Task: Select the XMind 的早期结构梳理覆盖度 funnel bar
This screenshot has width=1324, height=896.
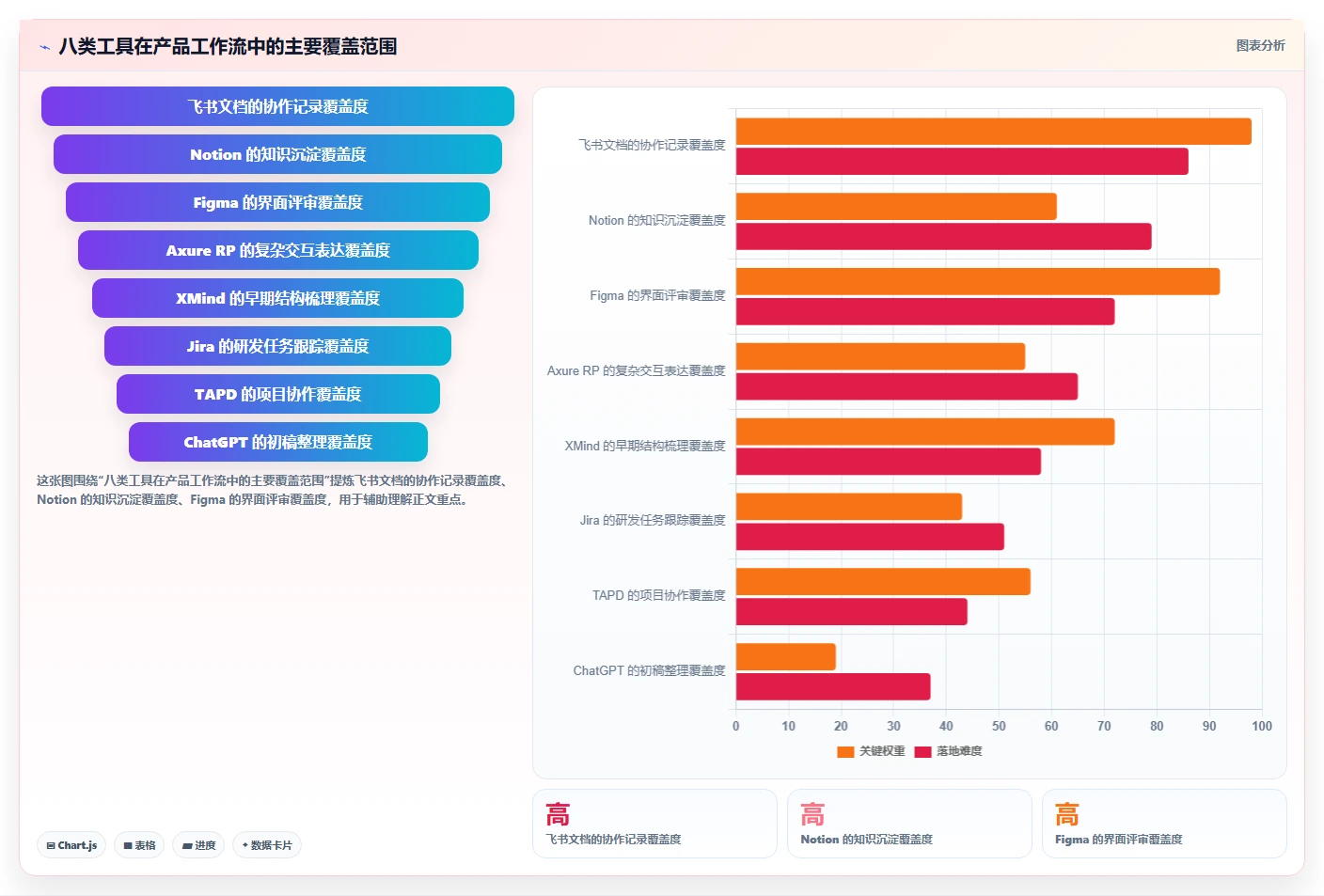Action: click(x=277, y=298)
